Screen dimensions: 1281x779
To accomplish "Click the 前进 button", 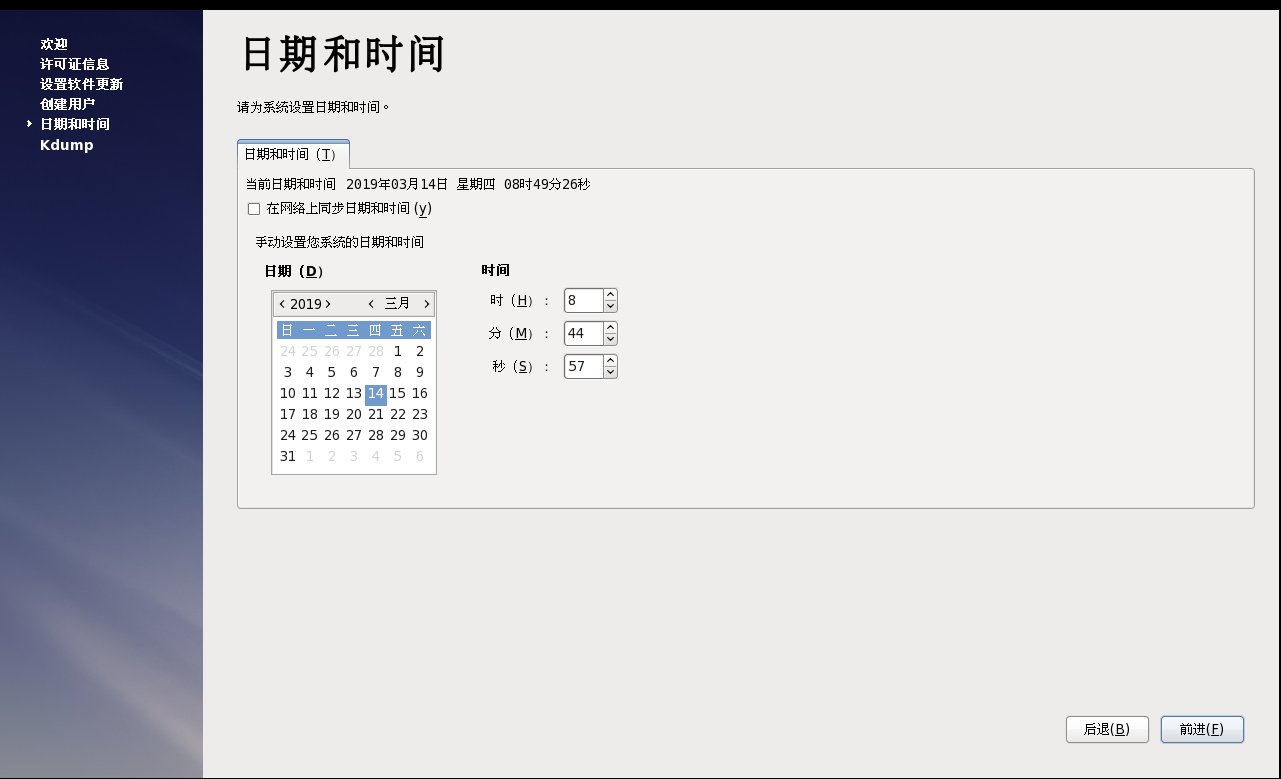I will pos(1202,729).
